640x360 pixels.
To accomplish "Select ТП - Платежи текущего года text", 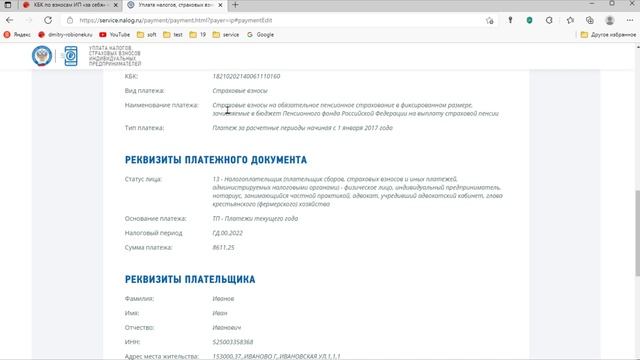I will [x=255, y=219].
